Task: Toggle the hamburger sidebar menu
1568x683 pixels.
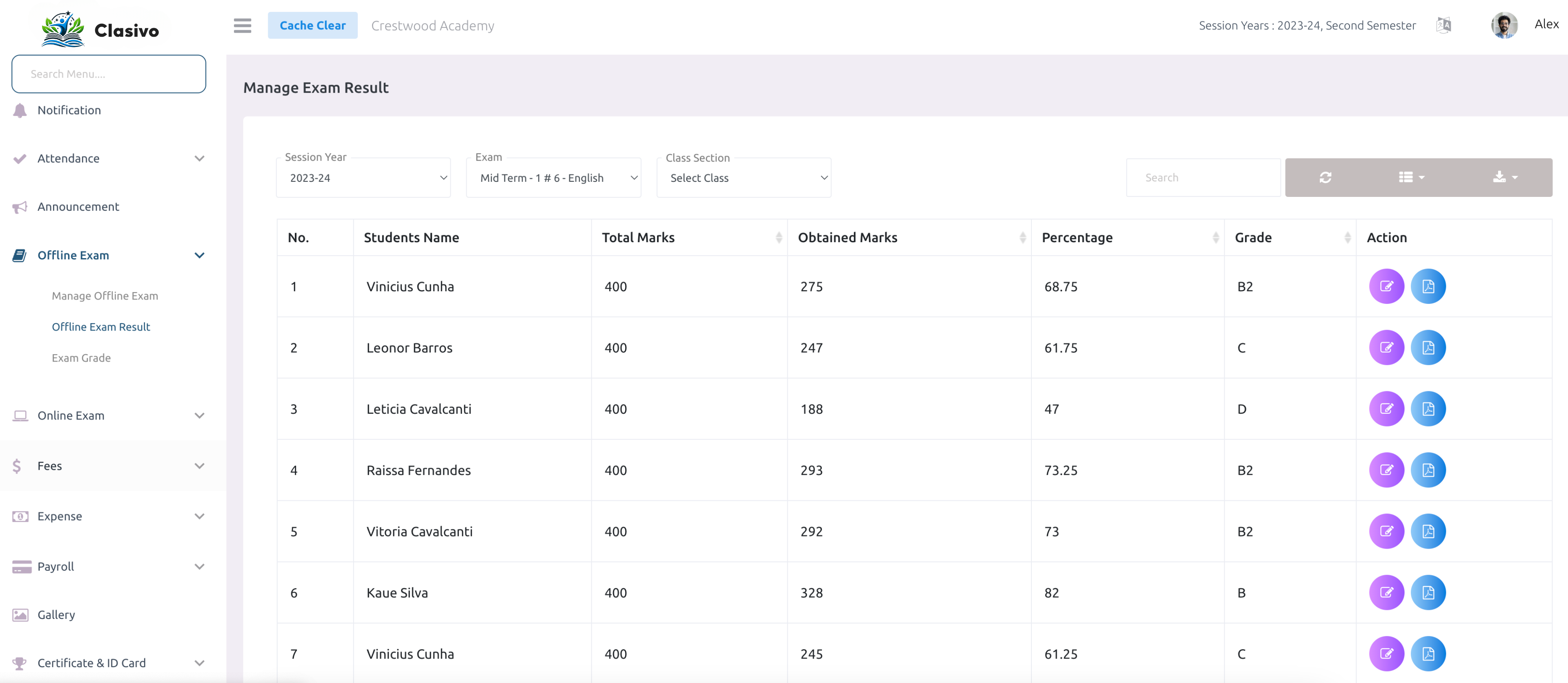Action: point(242,26)
